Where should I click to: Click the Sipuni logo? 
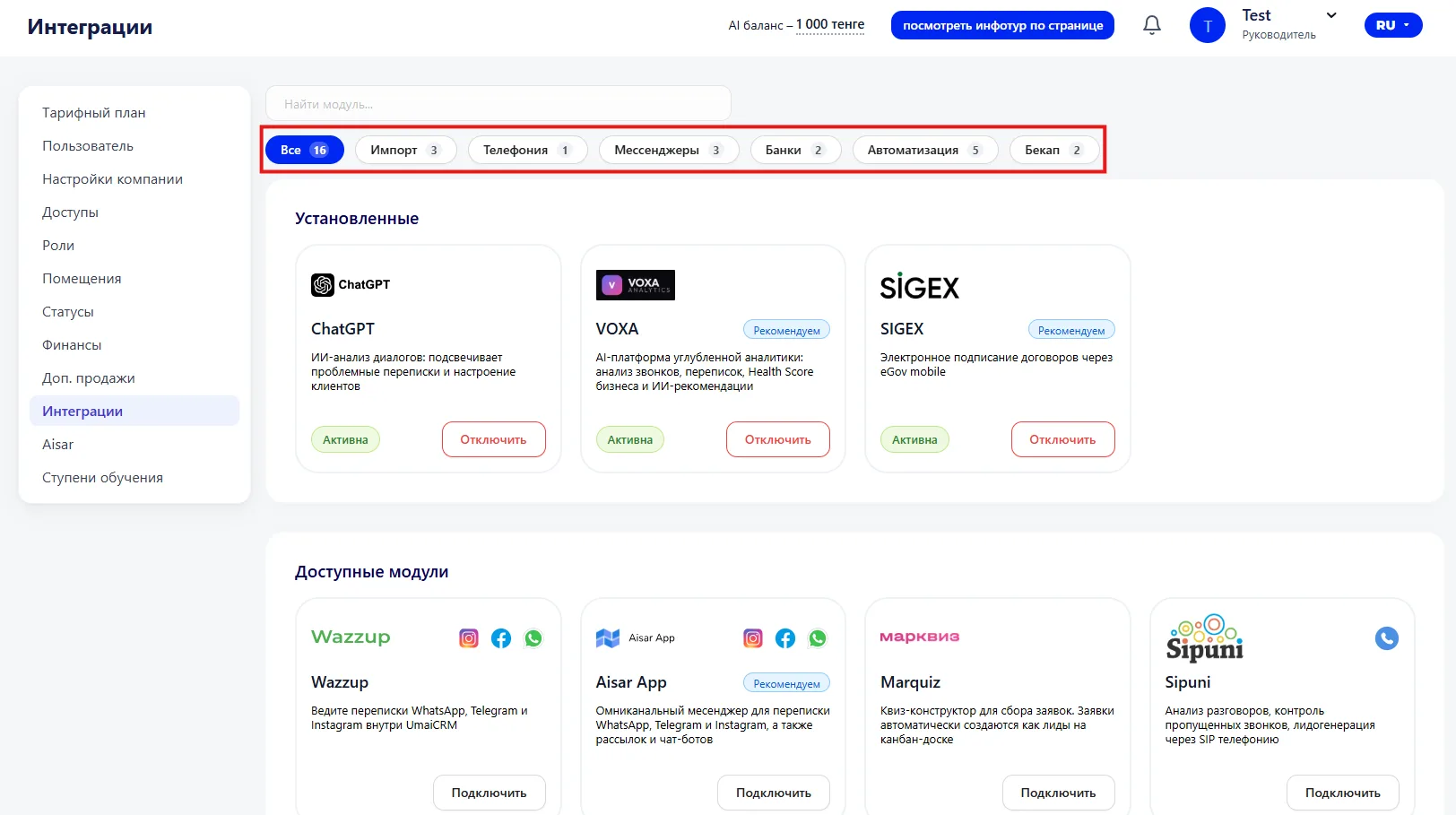click(1204, 637)
